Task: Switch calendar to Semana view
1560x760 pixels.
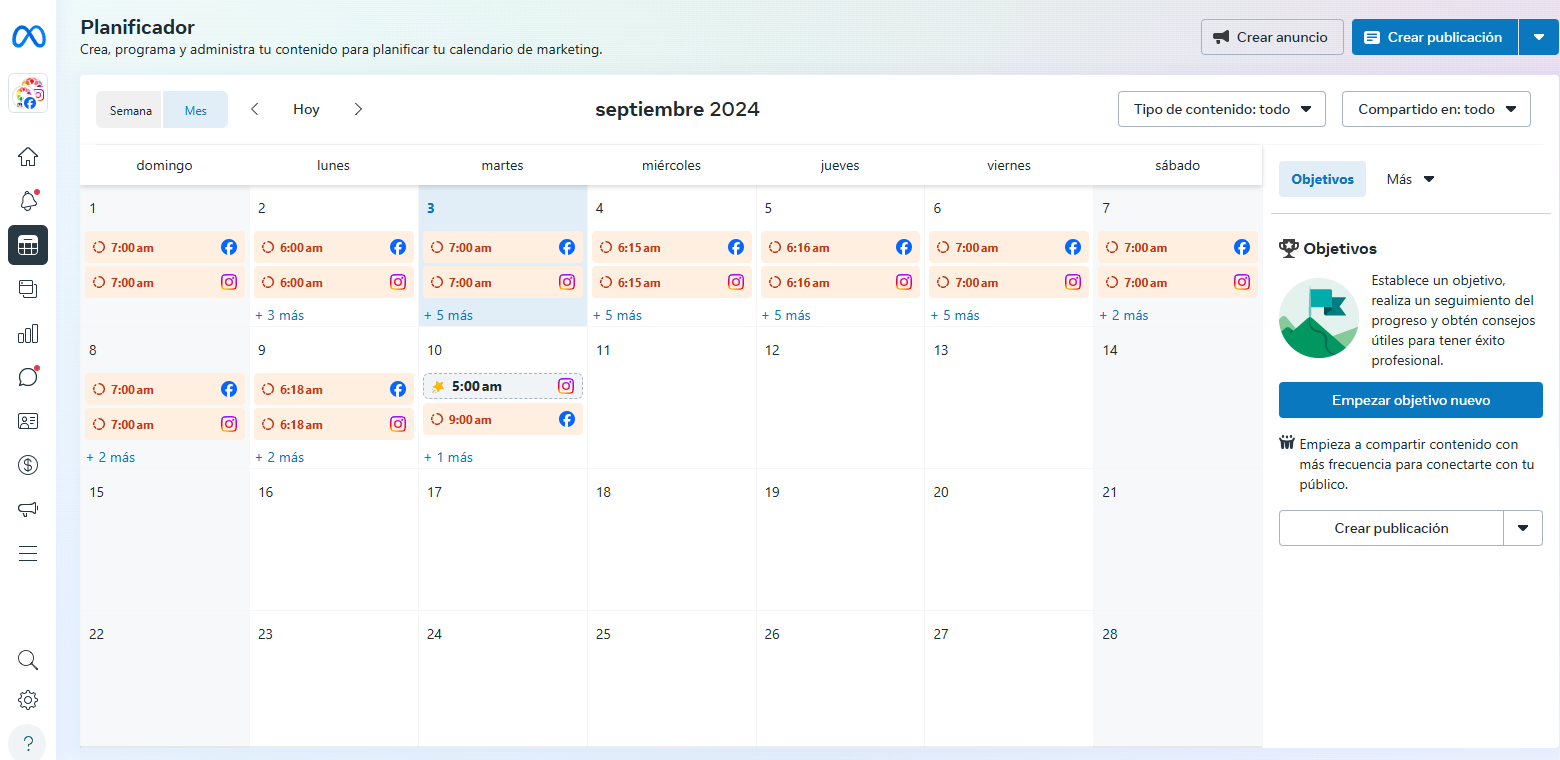Action: click(x=130, y=110)
